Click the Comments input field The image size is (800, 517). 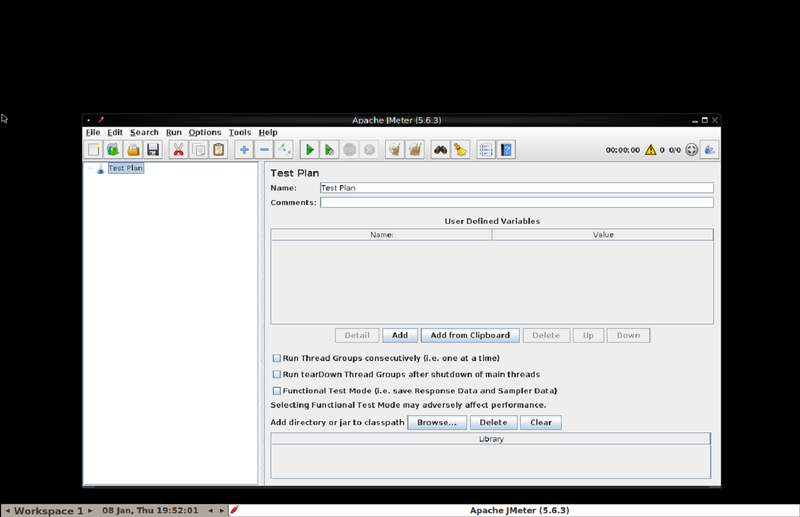pos(517,203)
